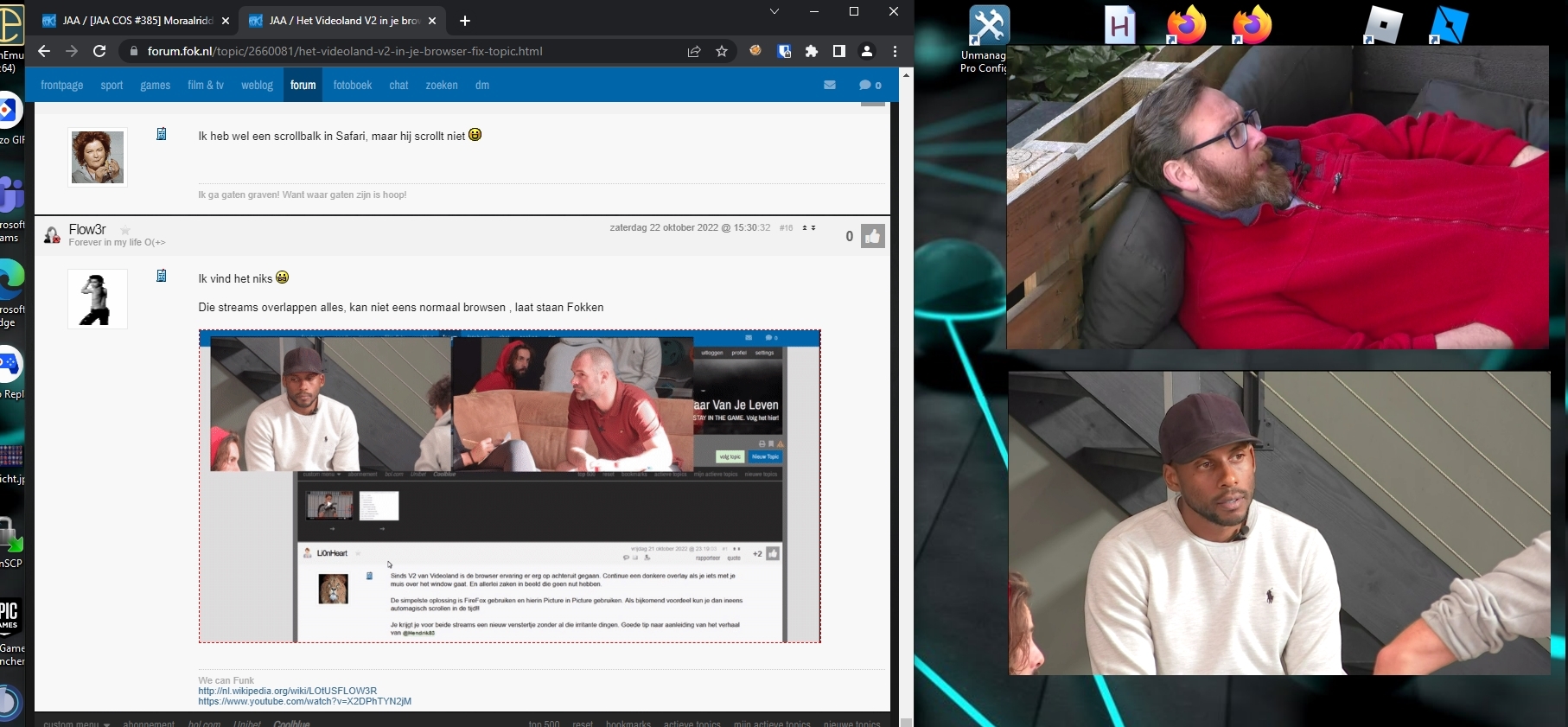
Task: Toggle the browser side panel icon
Action: coord(838,51)
